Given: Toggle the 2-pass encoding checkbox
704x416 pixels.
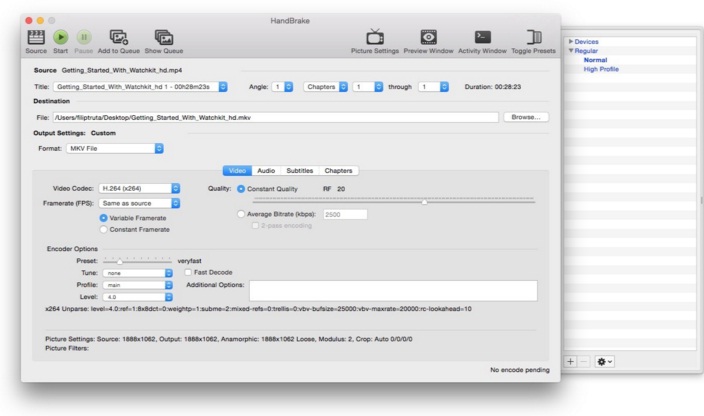Looking at the screenshot, I should [x=255, y=225].
